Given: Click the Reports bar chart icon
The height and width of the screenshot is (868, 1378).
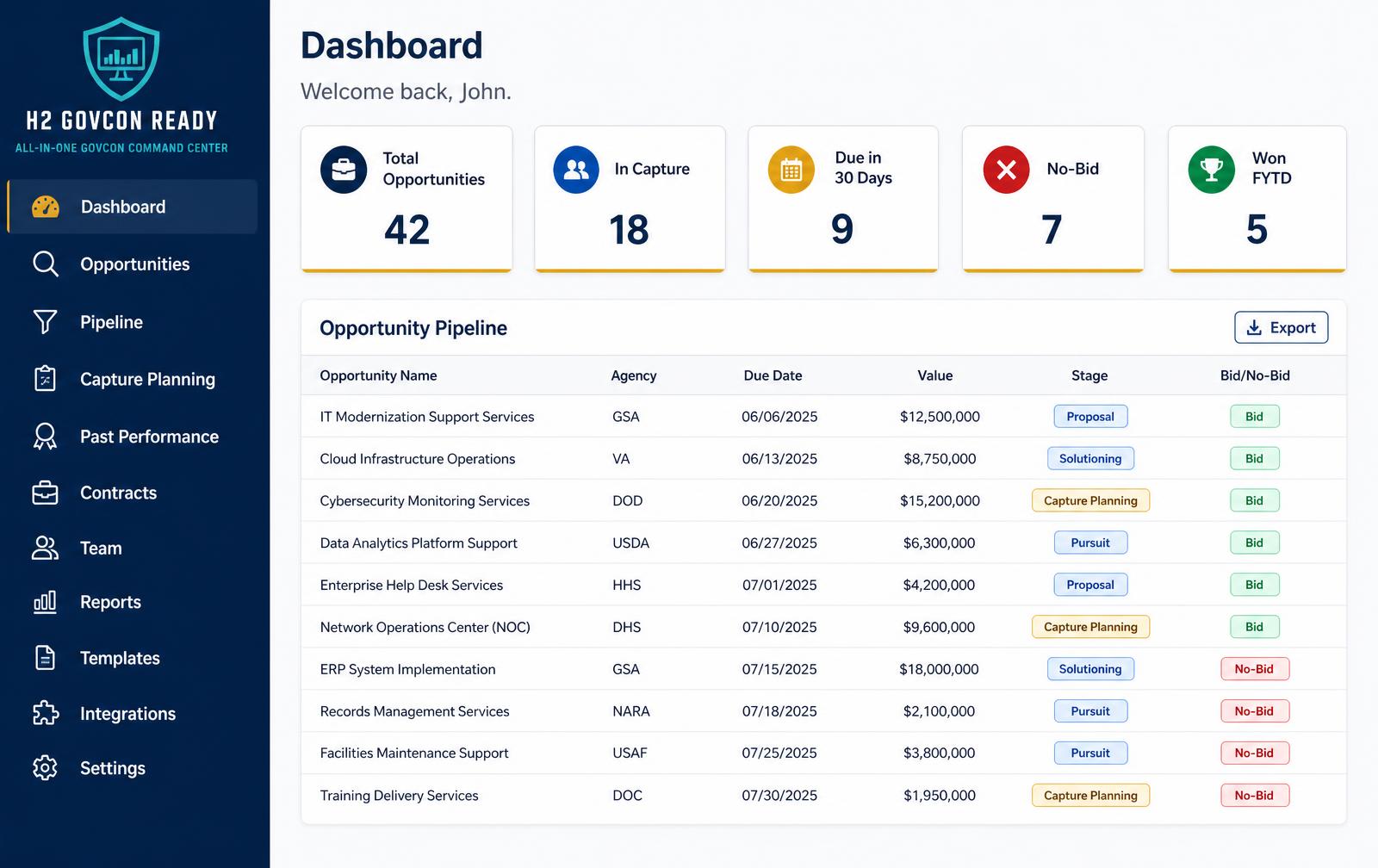Looking at the screenshot, I should coord(45,602).
